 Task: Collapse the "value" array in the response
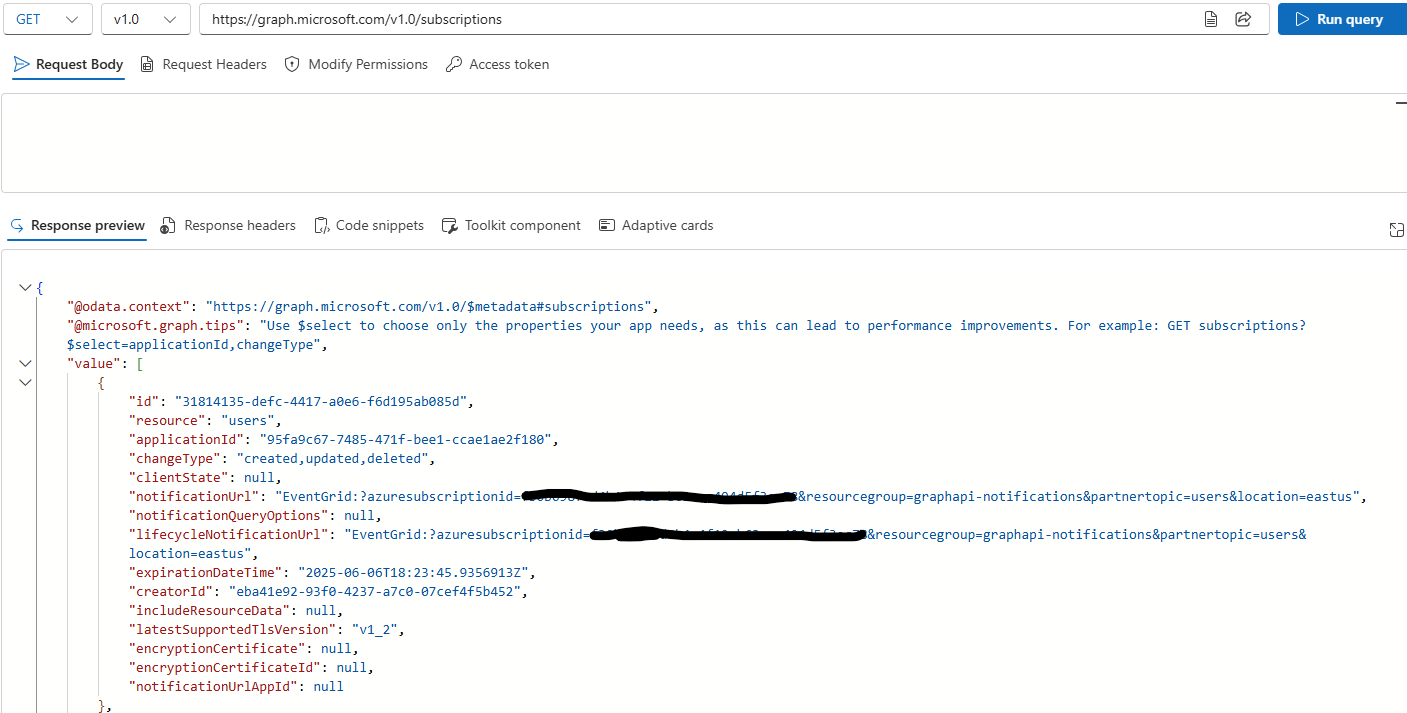coord(25,363)
